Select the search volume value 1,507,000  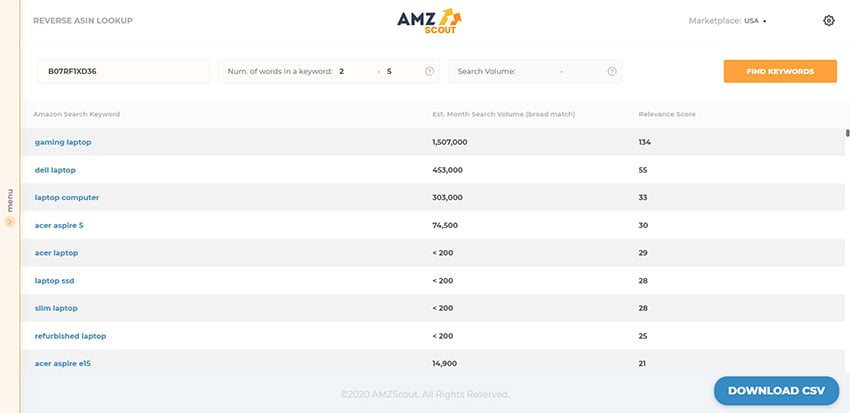[x=449, y=142]
